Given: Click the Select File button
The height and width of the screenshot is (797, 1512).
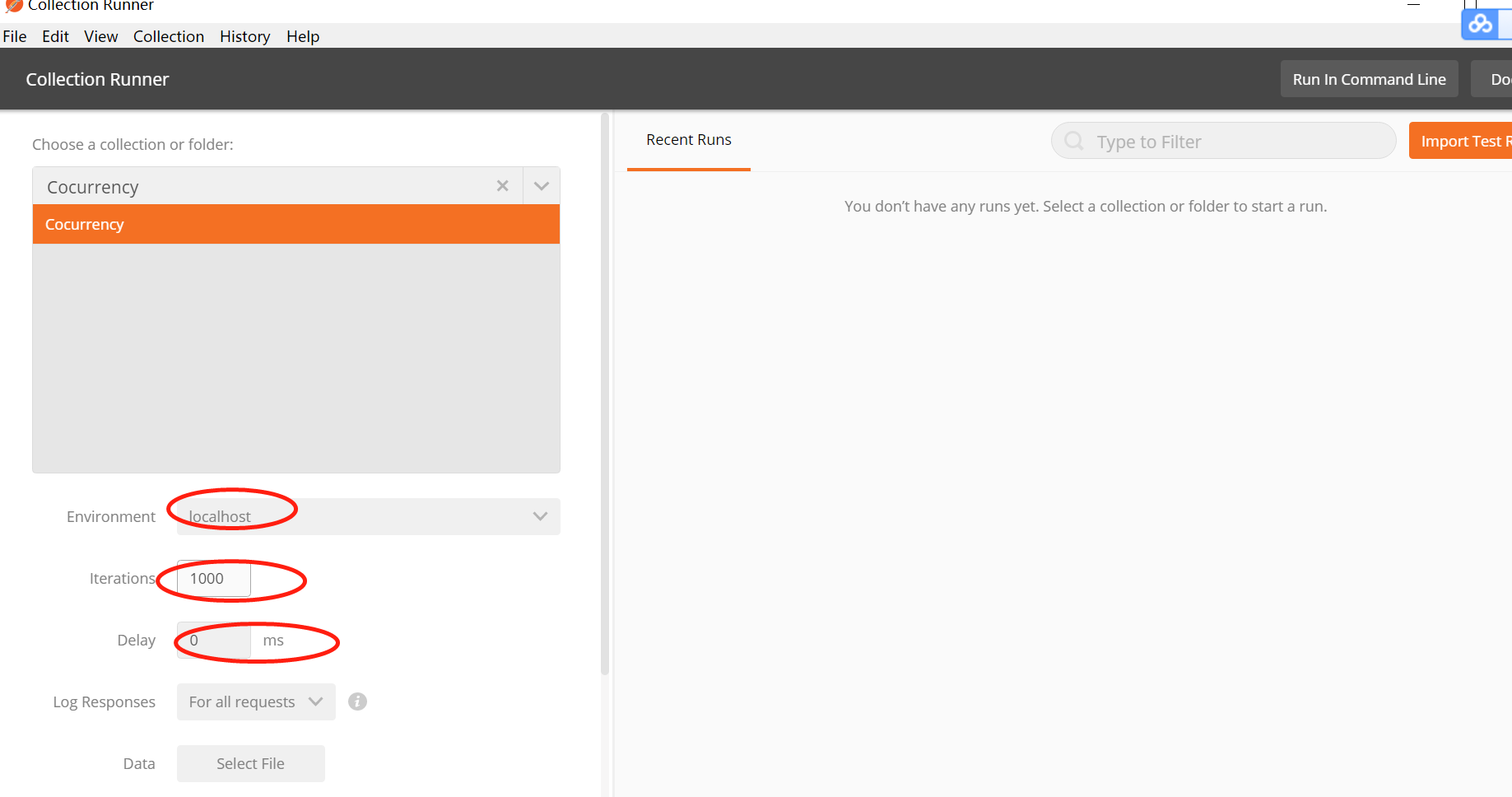Looking at the screenshot, I should coord(251,763).
